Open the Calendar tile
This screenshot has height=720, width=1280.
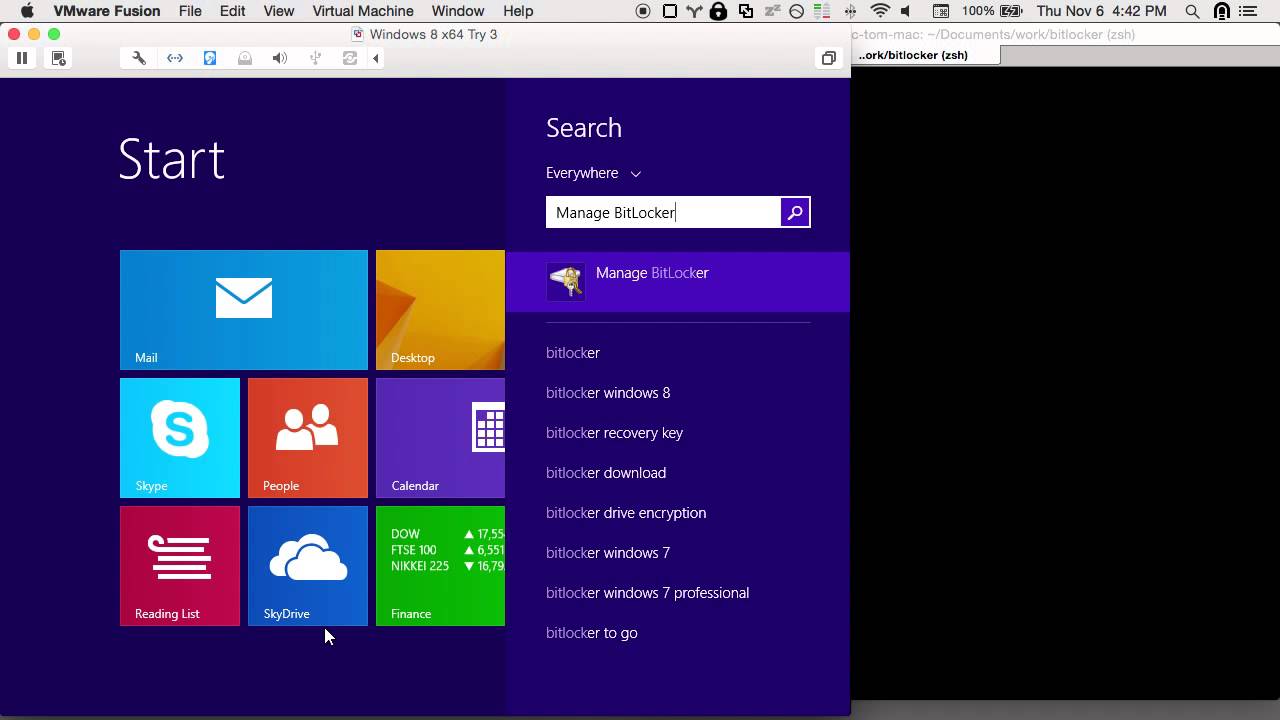point(440,438)
